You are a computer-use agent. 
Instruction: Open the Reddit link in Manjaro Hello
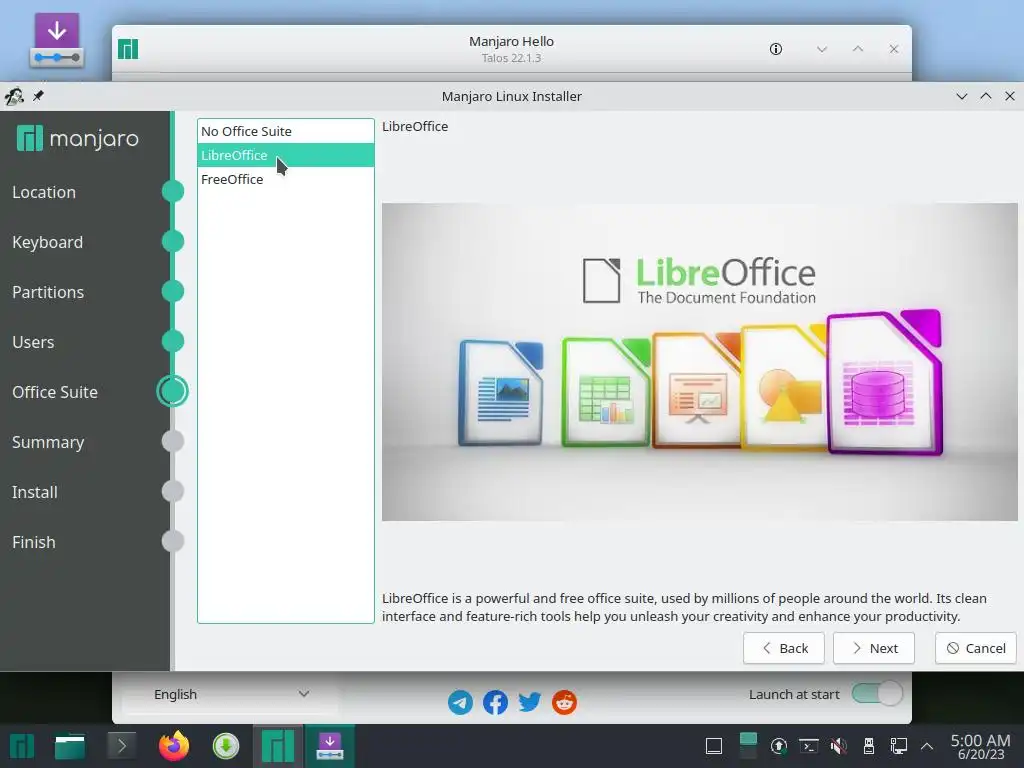[564, 703]
